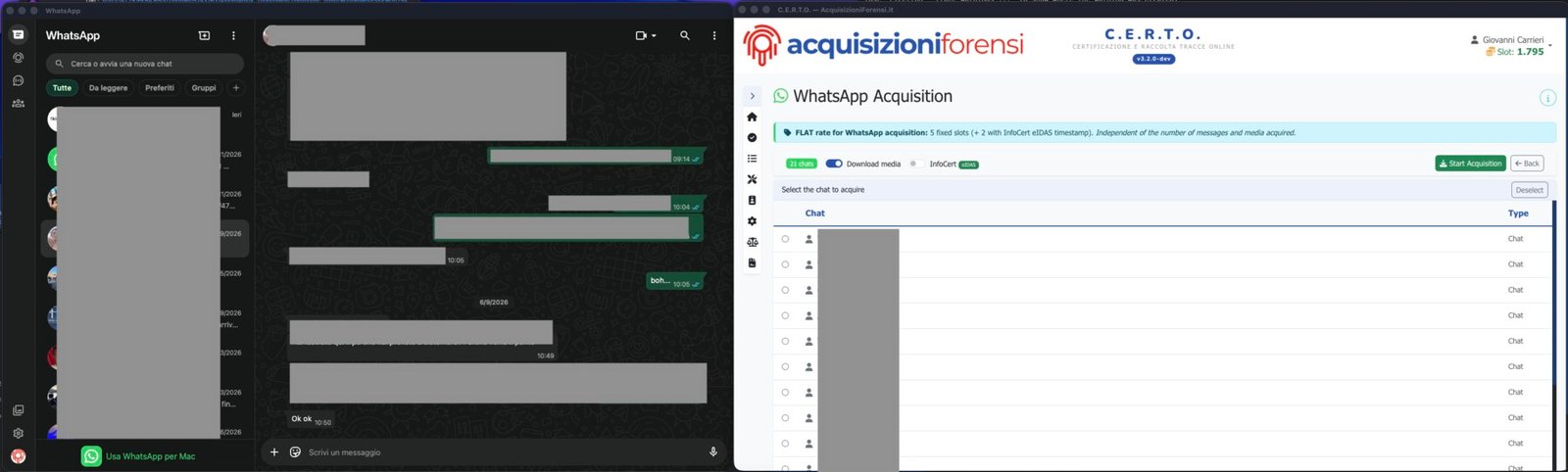Select the sixth chat row radio button
The height and width of the screenshot is (472, 1568).
pyautogui.click(x=785, y=366)
